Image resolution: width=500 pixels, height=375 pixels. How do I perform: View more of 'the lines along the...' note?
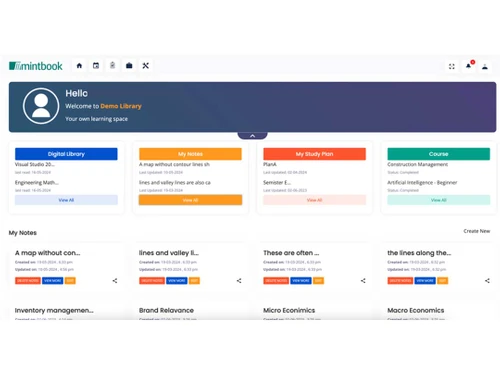click(425, 281)
